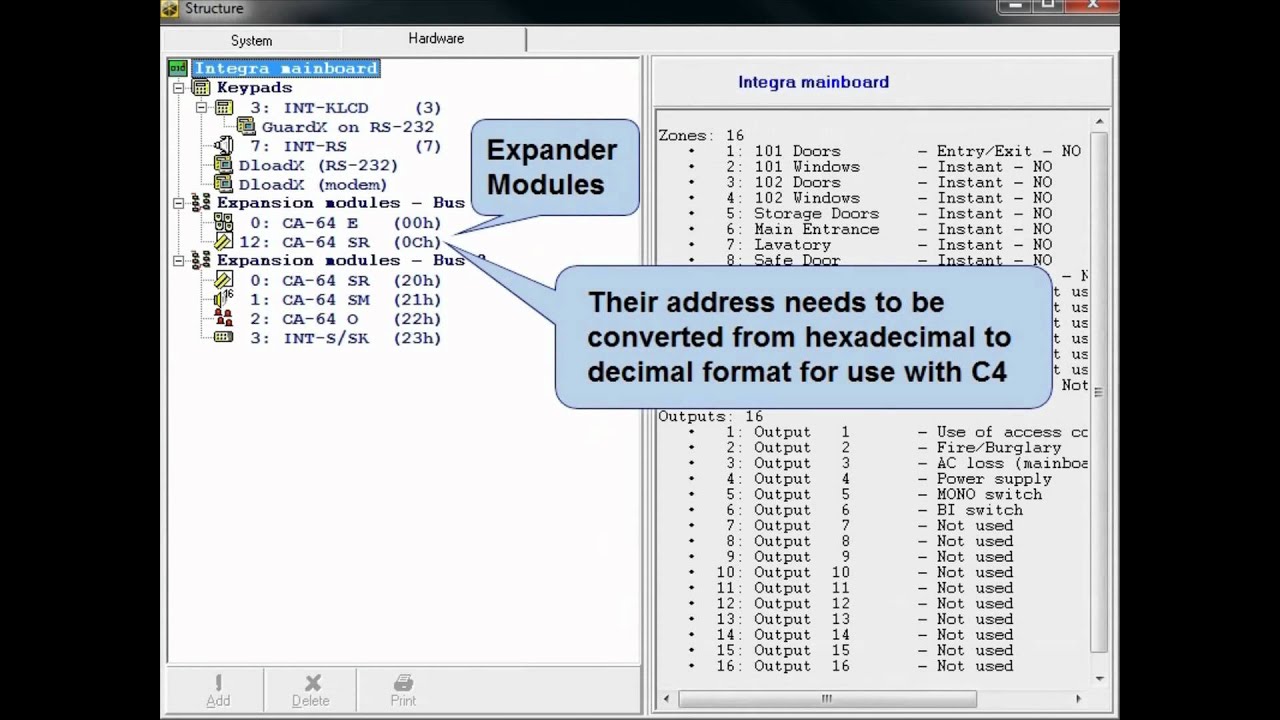
Task: Click the DloadX (RS-232) icon
Action: point(223,165)
